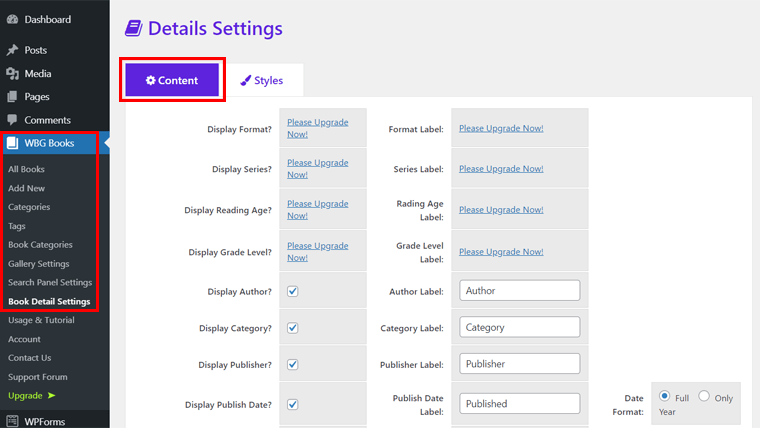This screenshot has width=760, height=428.
Task: Disable the Display Publisher checkbox
Action: 293,364
